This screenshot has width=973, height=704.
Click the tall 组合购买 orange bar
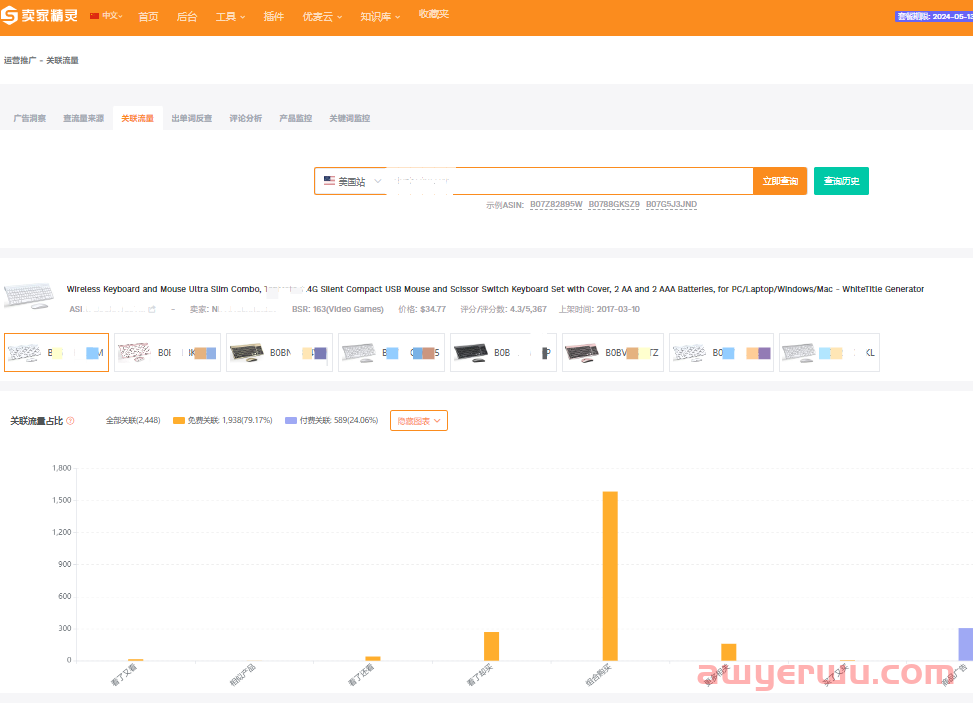click(x=610, y=575)
